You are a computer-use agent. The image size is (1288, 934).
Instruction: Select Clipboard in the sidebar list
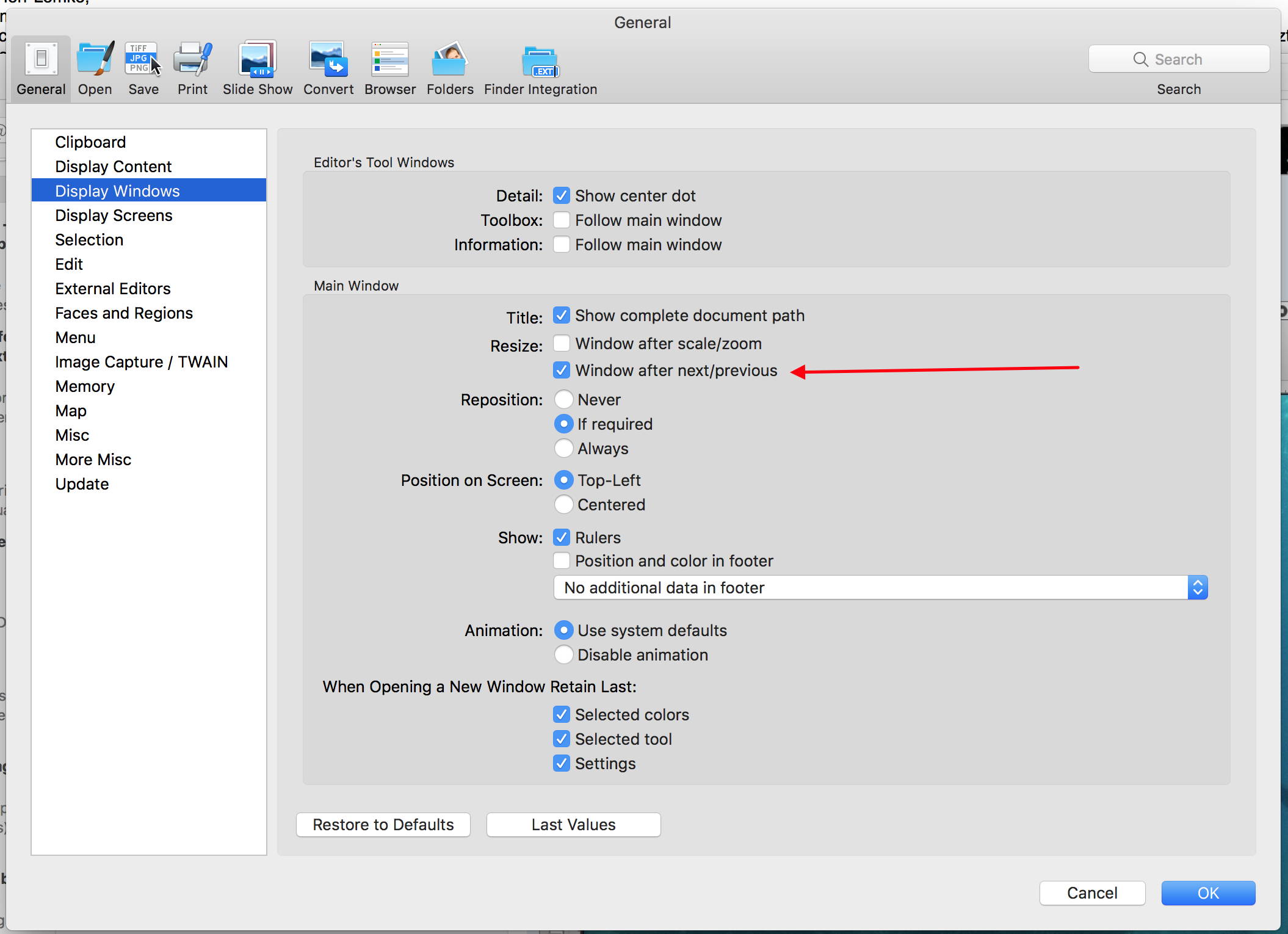click(149, 142)
